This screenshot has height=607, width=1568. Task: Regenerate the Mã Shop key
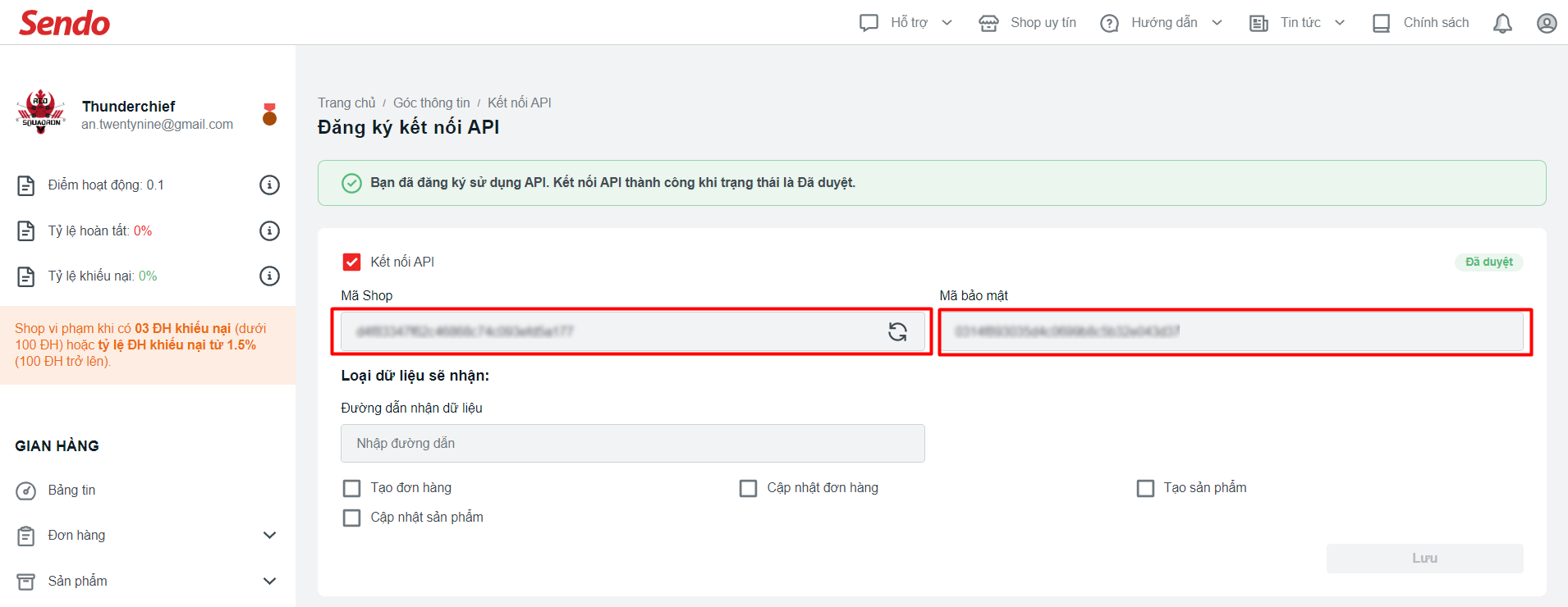point(897,331)
